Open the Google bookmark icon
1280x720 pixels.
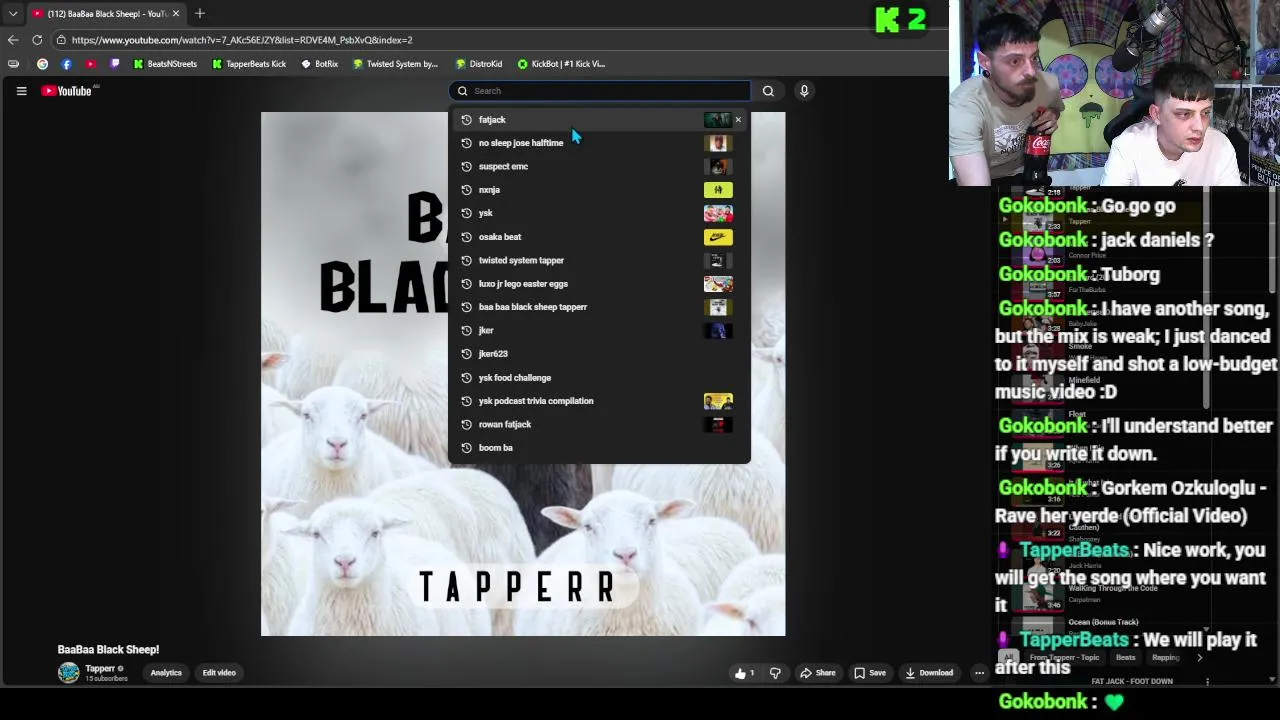point(42,64)
